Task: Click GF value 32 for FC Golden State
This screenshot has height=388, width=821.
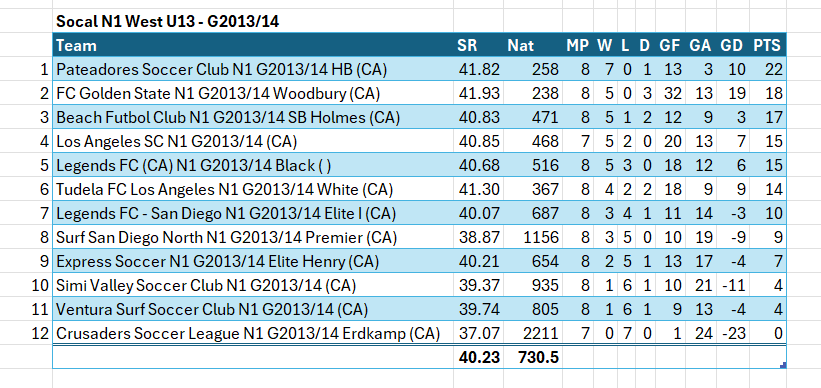Action: point(670,93)
